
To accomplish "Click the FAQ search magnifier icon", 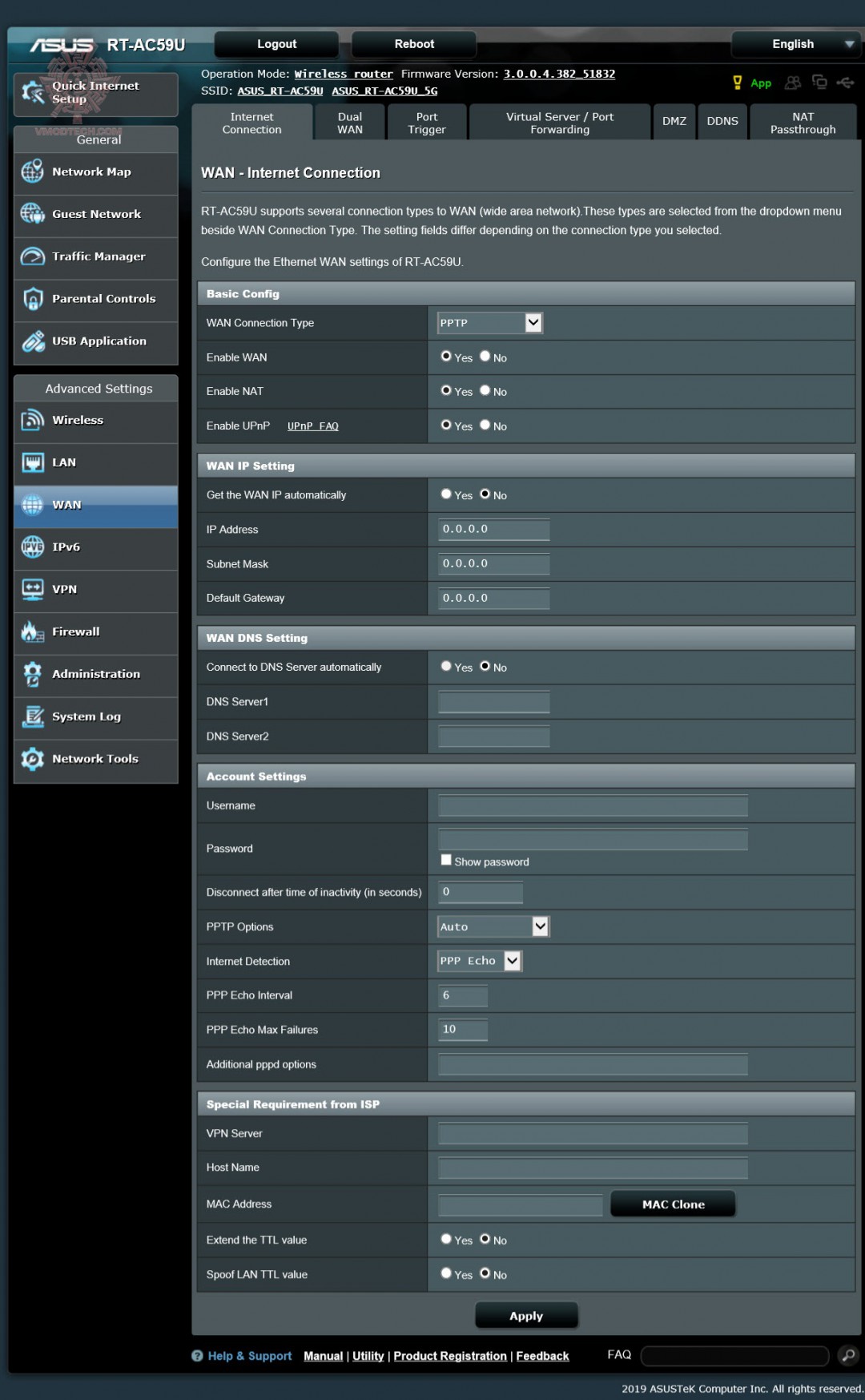I will pos(848,1356).
